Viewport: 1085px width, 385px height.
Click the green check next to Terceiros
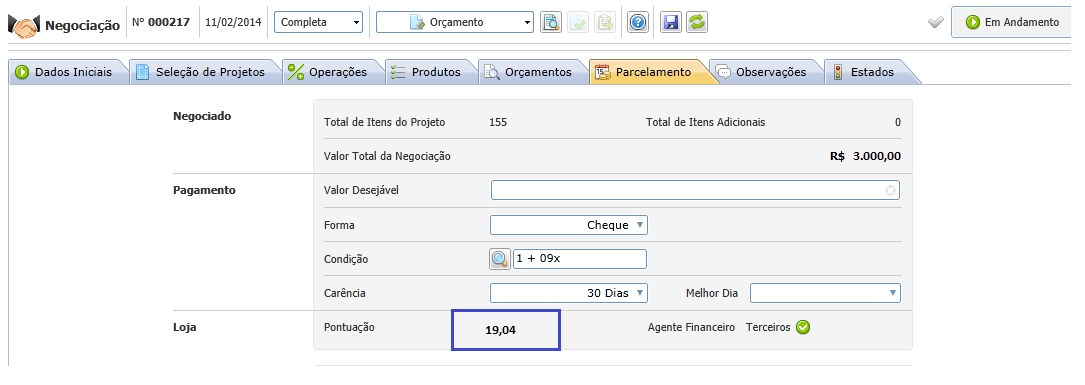[803, 327]
